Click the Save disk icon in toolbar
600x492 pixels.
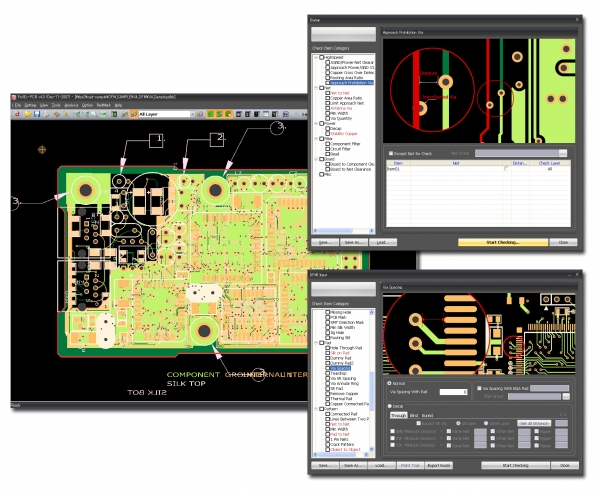(35, 114)
